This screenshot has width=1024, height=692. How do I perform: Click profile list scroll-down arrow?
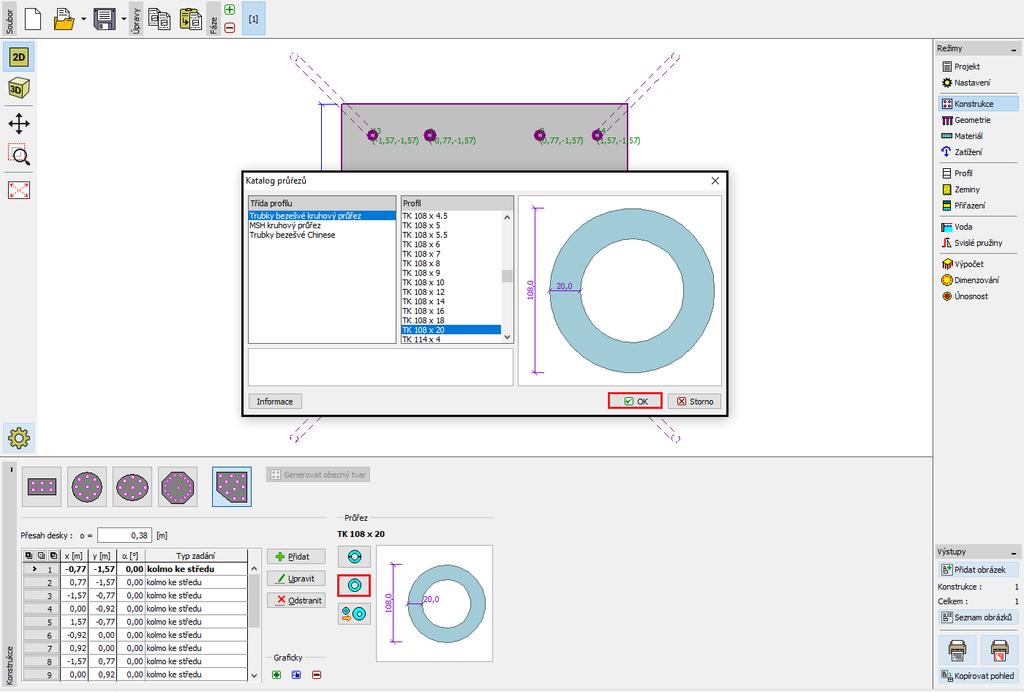coord(507,337)
